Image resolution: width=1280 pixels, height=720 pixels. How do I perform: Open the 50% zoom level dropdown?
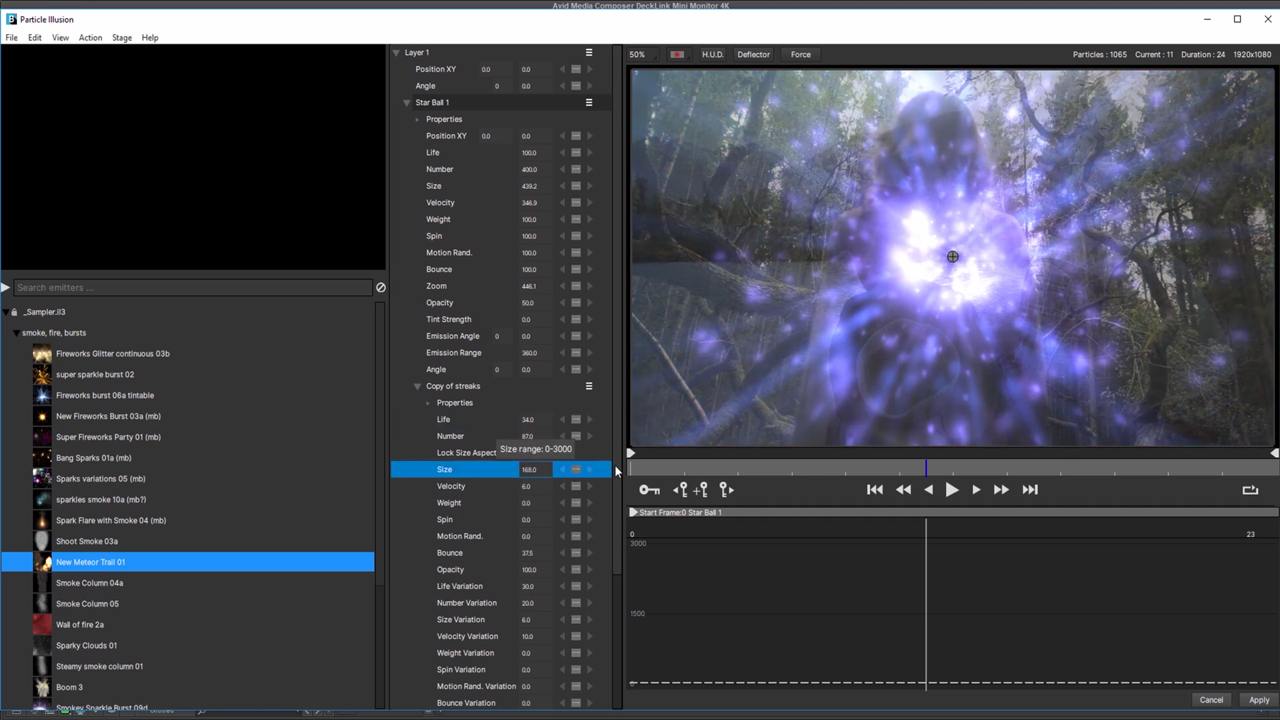[x=637, y=55]
